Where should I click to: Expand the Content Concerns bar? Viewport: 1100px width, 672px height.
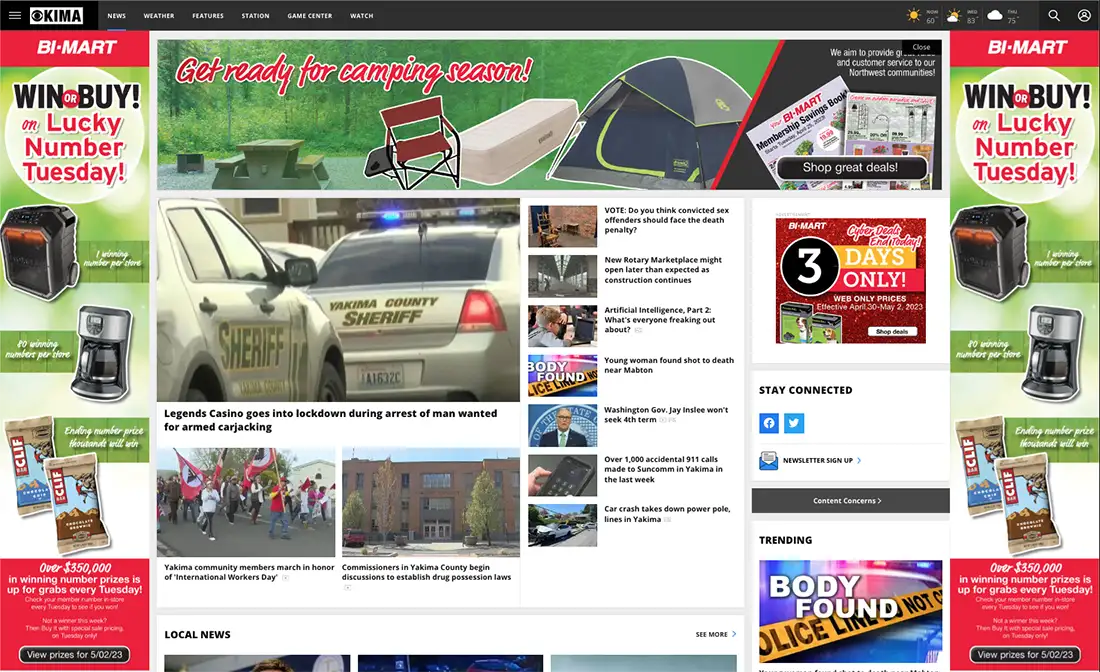pos(850,501)
